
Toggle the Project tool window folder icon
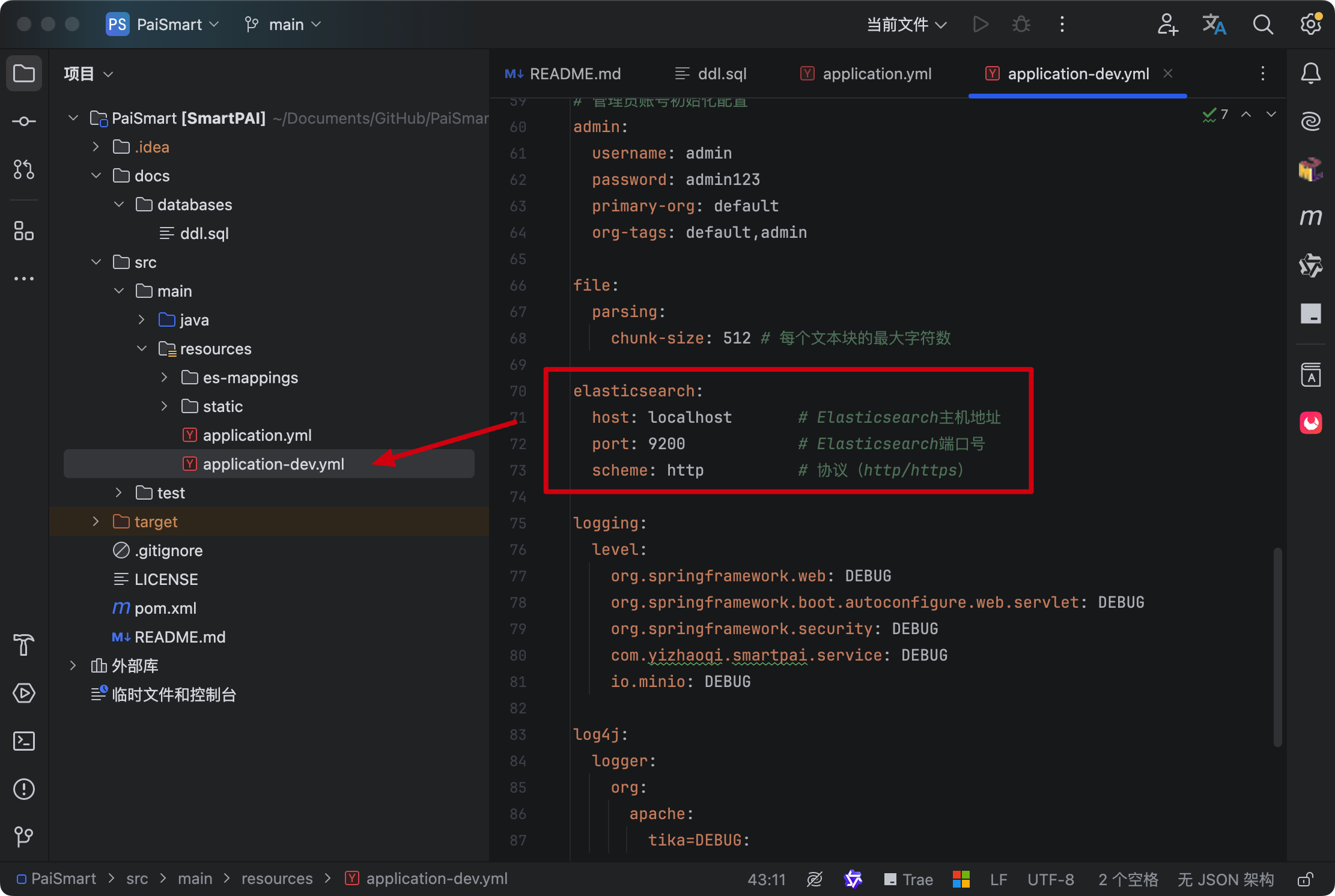coord(24,74)
